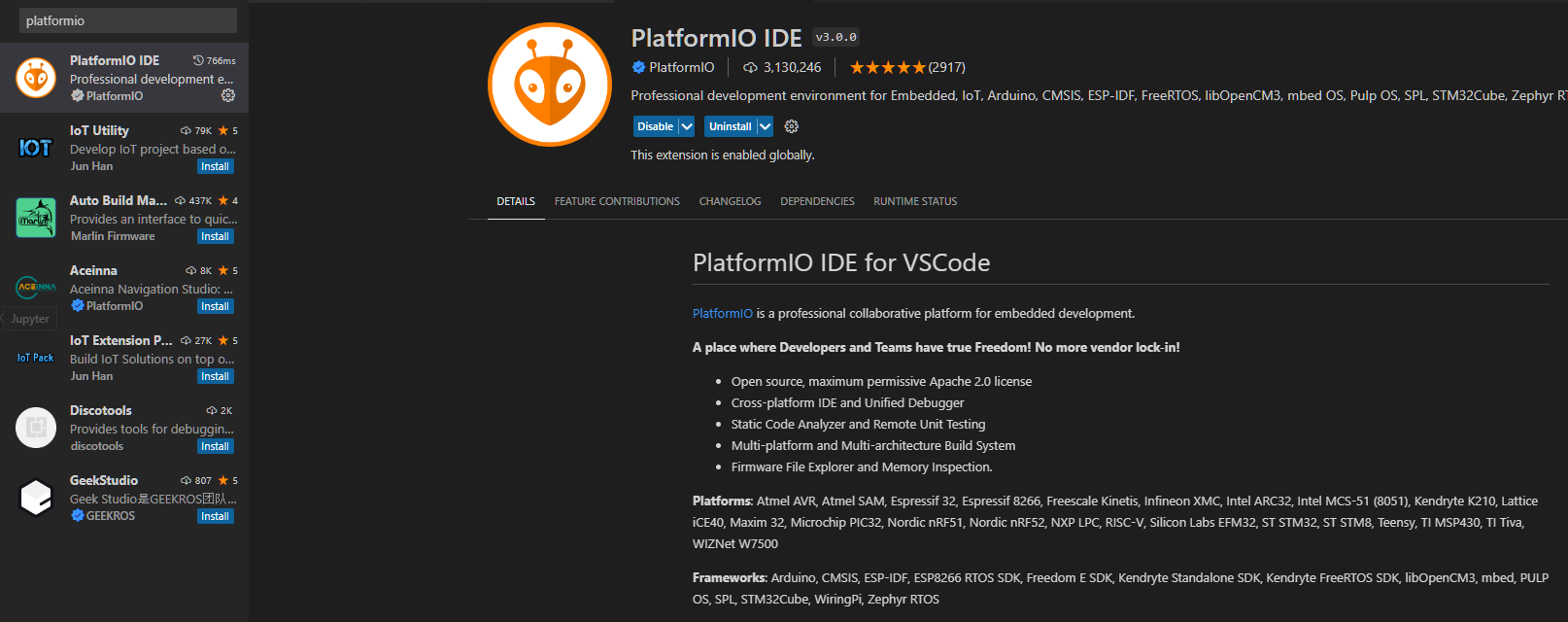Select the IoT Utility extension title

coord(99,130)
